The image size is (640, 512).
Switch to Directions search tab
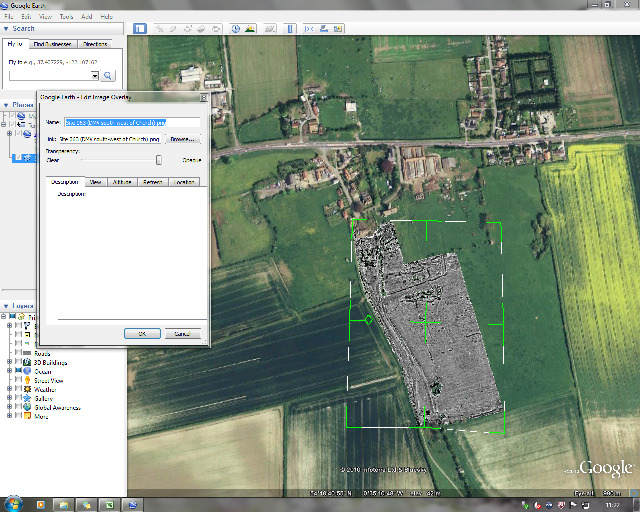[95, 44]
